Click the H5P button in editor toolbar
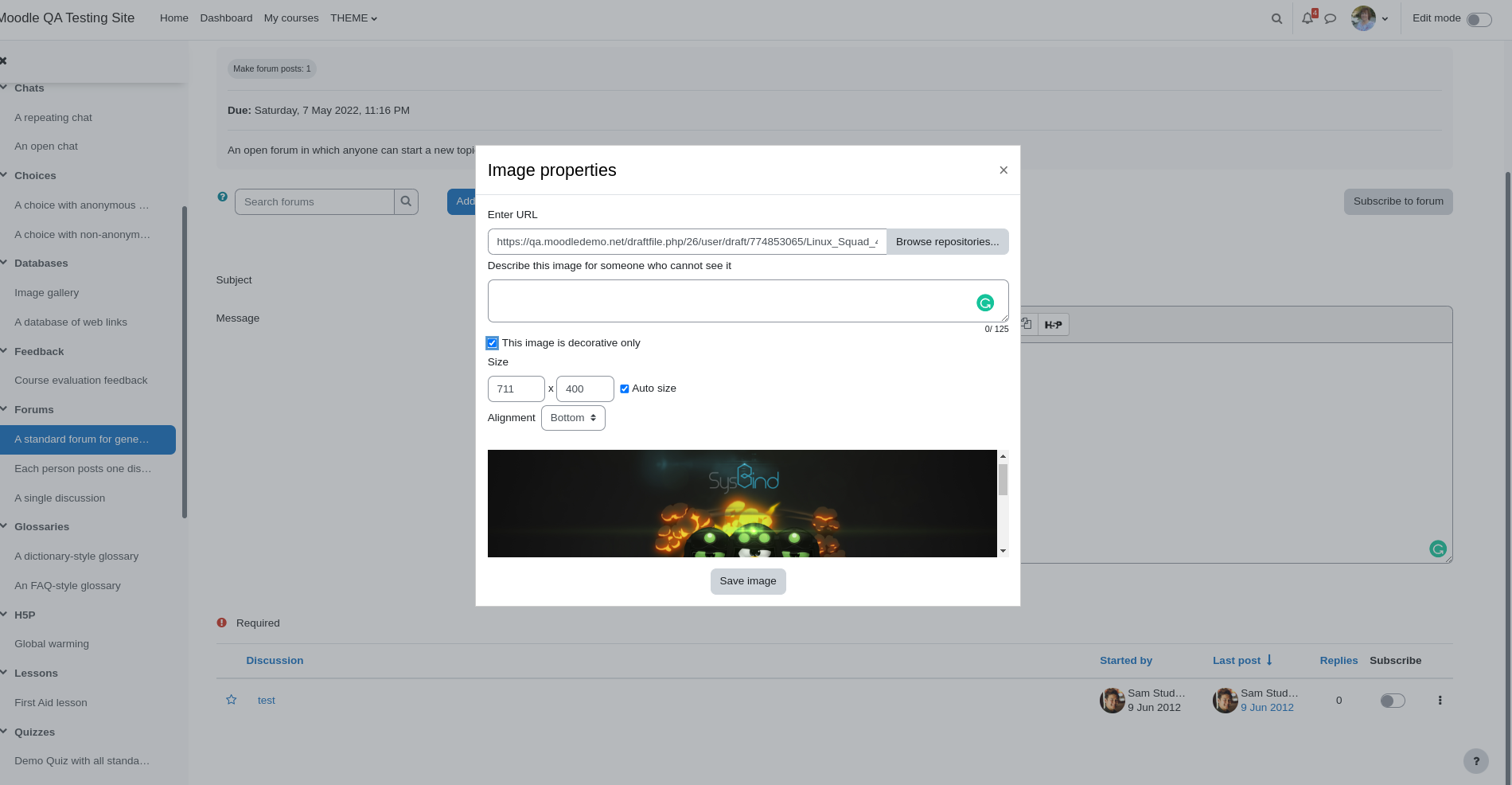1512x785 pixels. (1054, 325)
